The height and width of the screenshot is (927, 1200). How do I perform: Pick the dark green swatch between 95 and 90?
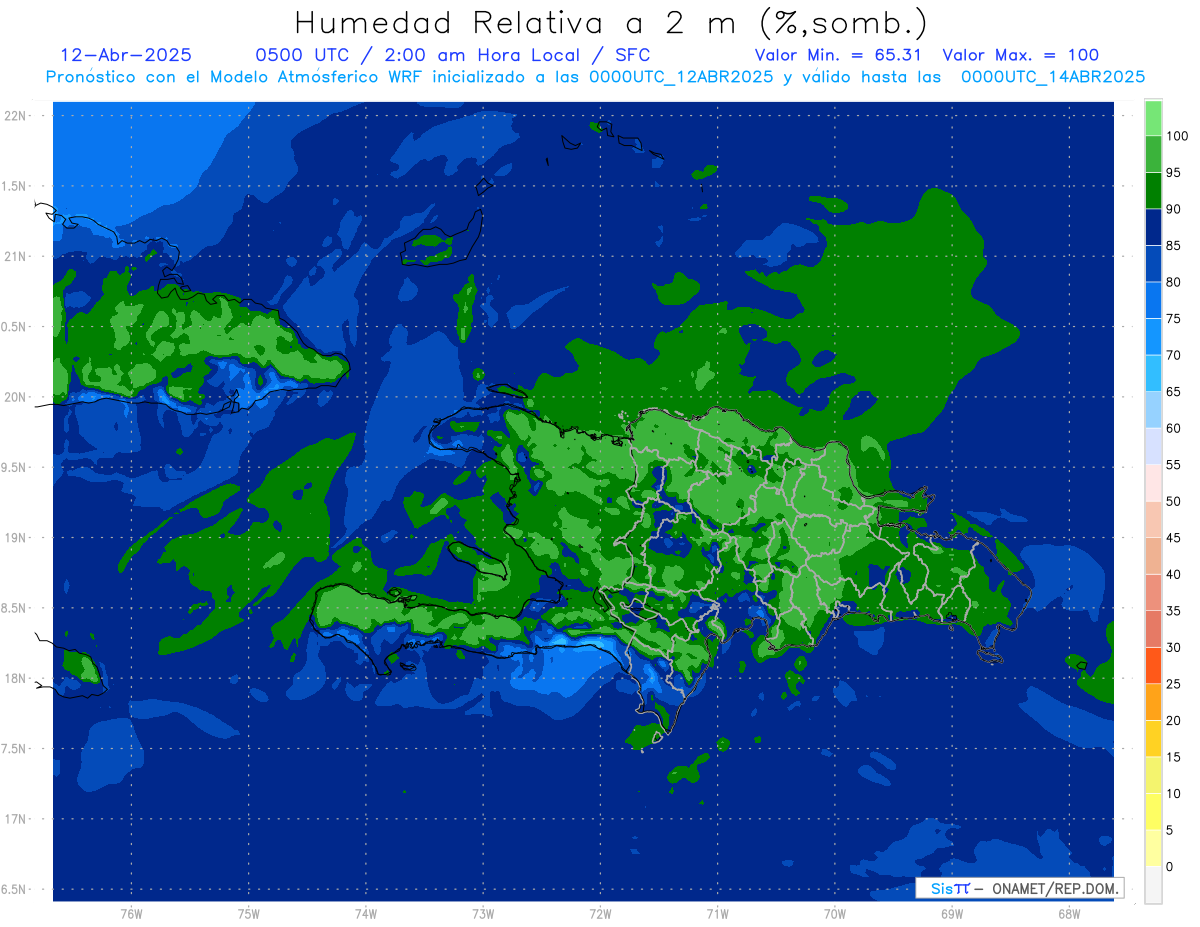(x=1153, y=191)
